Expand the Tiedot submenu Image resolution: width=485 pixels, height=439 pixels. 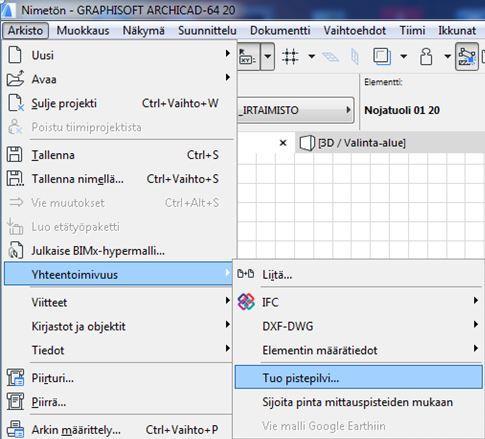pos(119,350)
